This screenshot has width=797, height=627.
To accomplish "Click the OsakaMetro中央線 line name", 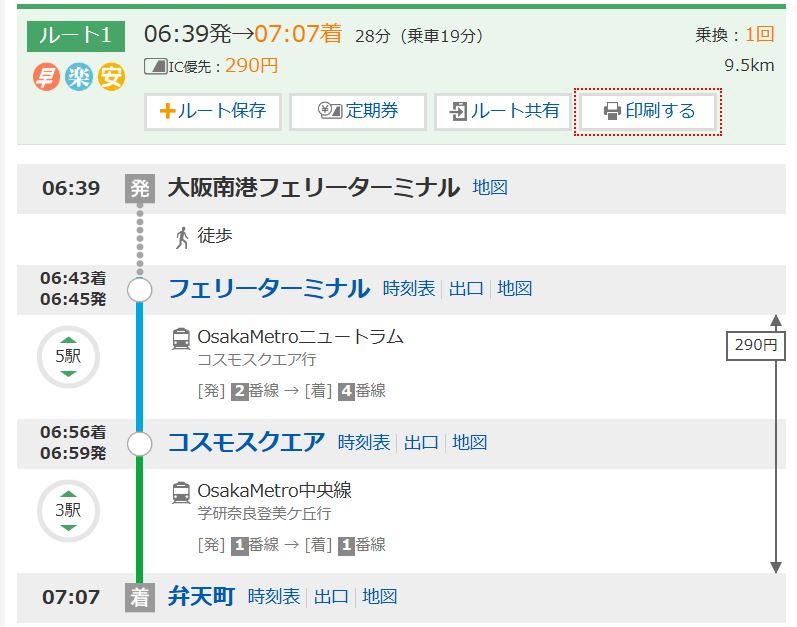I will (x=274, y=491).
